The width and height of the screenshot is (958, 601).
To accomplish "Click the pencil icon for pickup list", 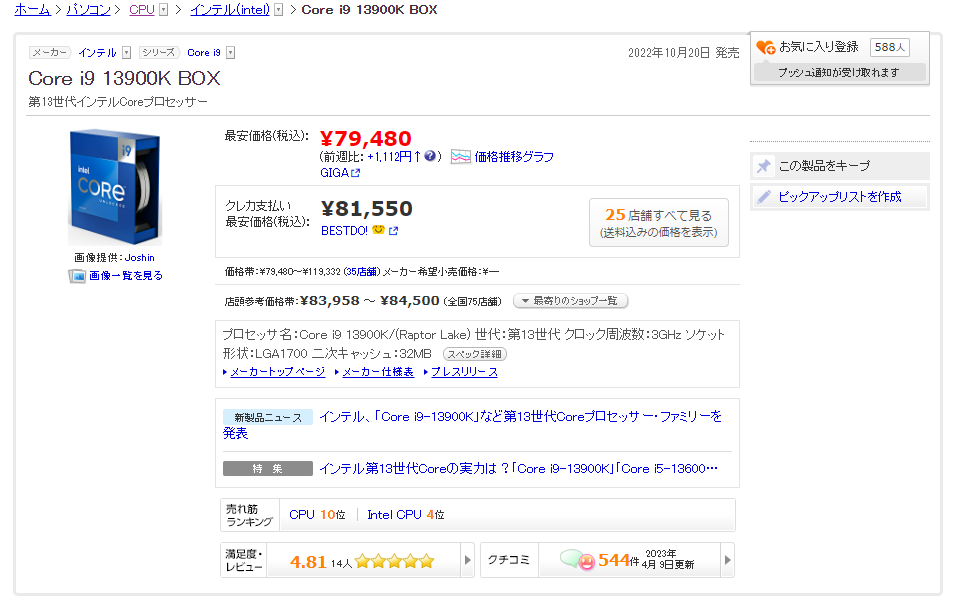I will click(x=764, y=197).
